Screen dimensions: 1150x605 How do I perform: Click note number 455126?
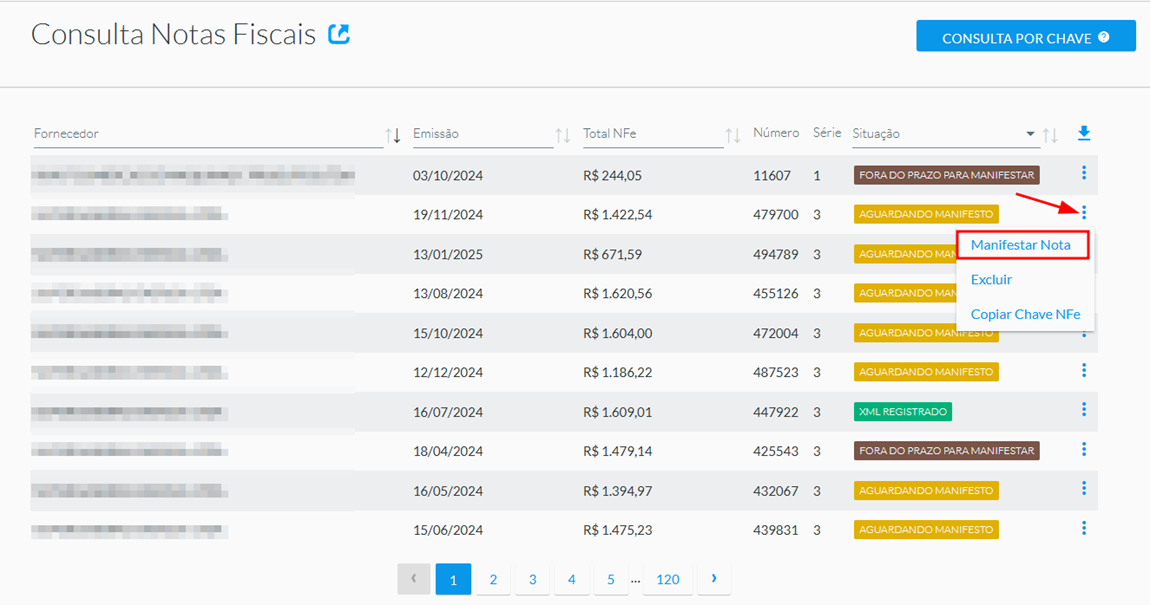pos(775,293)
